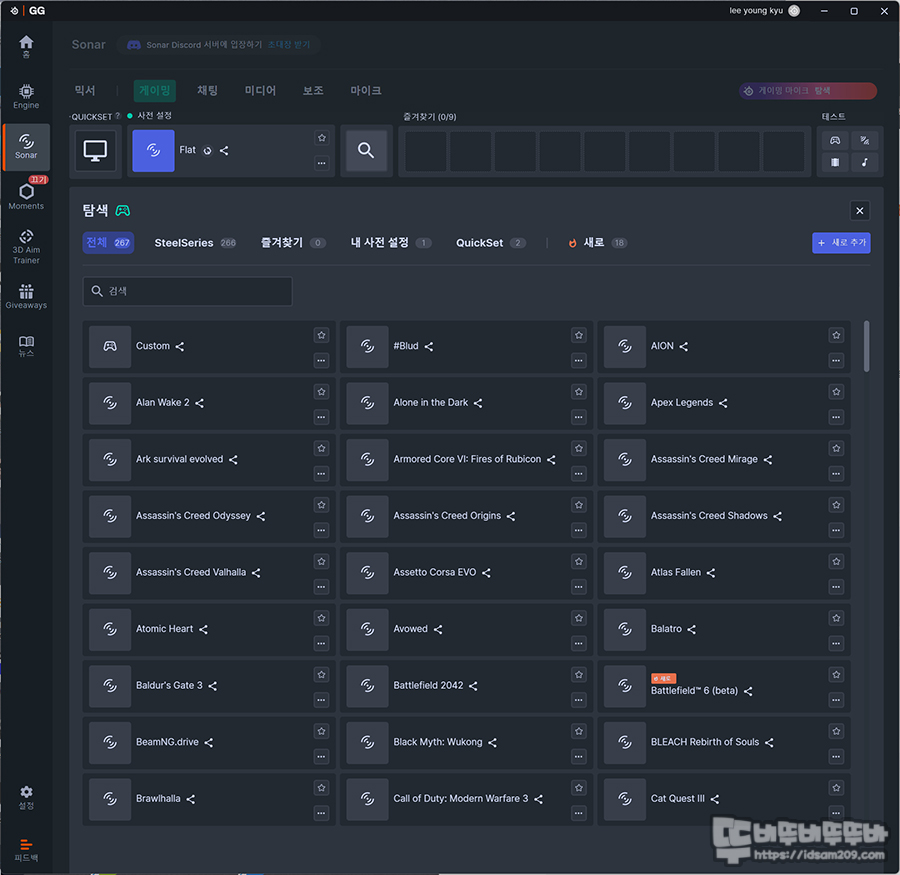Click the preset search input field

click(x=188, y=291)
